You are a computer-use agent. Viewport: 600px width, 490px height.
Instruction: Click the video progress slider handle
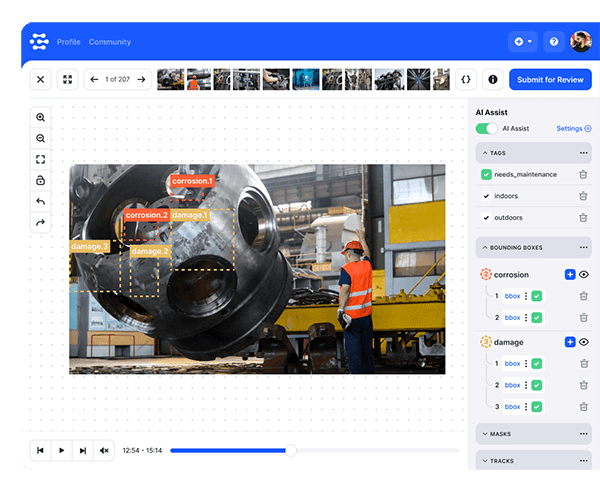(x=291, y=450)
